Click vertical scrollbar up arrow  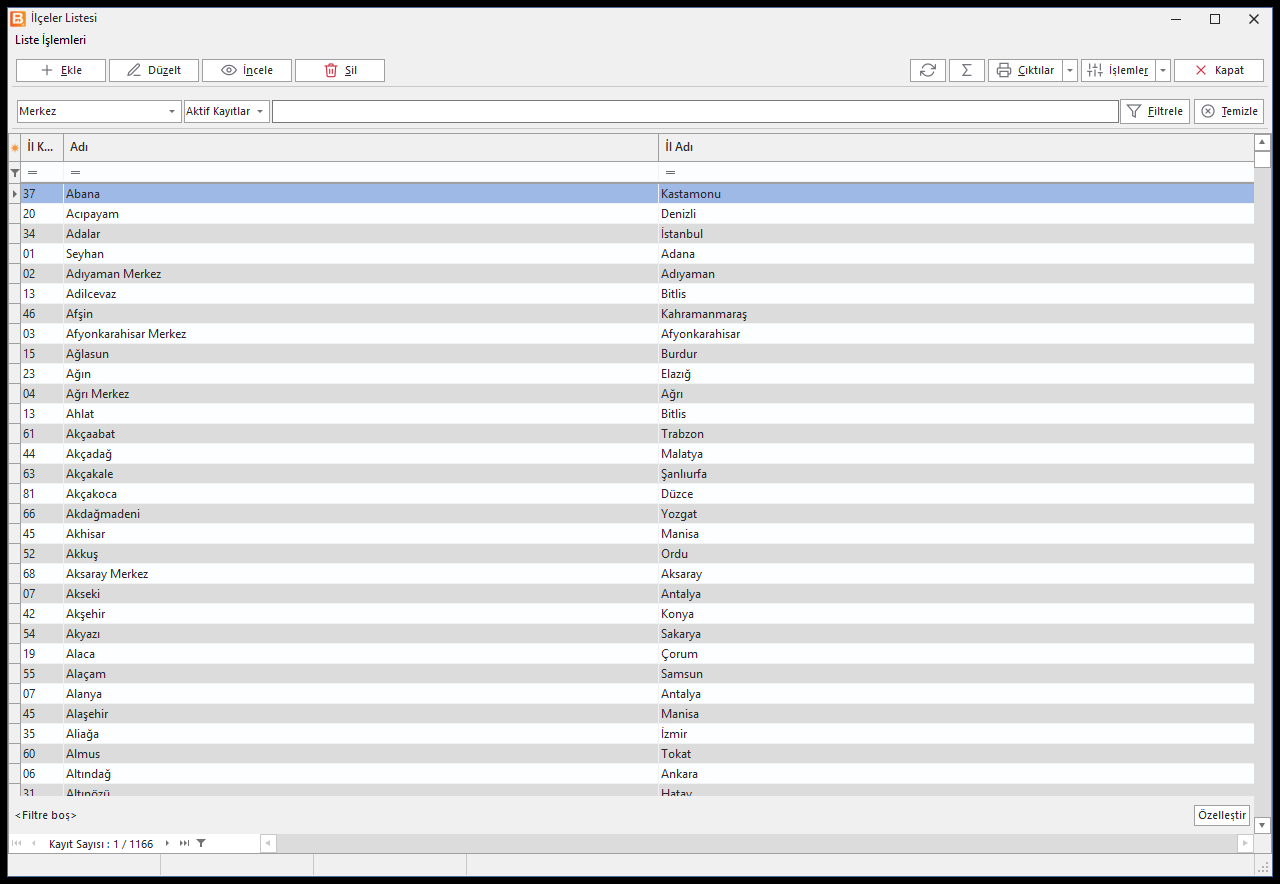pos(1262,143)
